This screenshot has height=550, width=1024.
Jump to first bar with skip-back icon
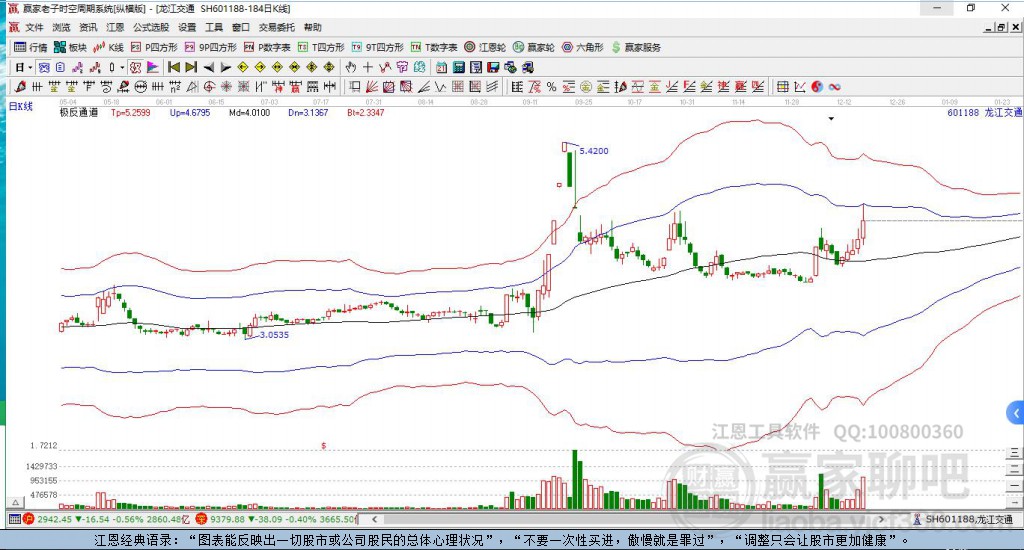click(x=174, y=67)
